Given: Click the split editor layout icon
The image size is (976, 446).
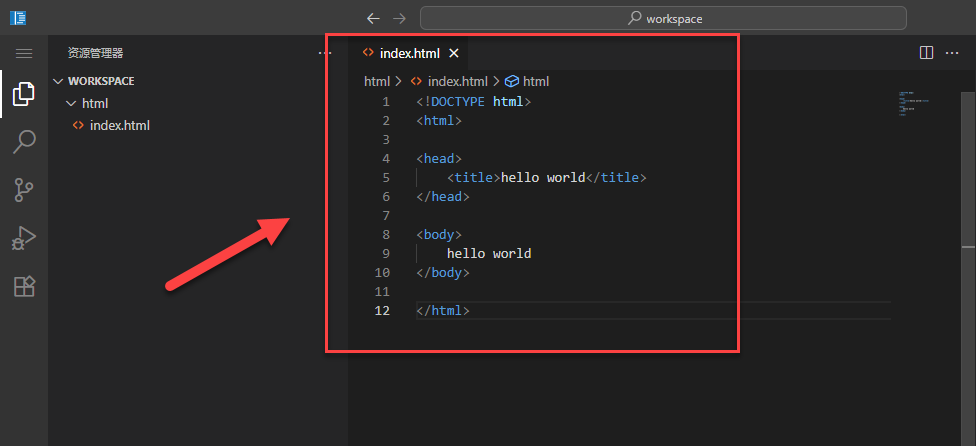Looking at the screenshot, I should coord(926,53).
